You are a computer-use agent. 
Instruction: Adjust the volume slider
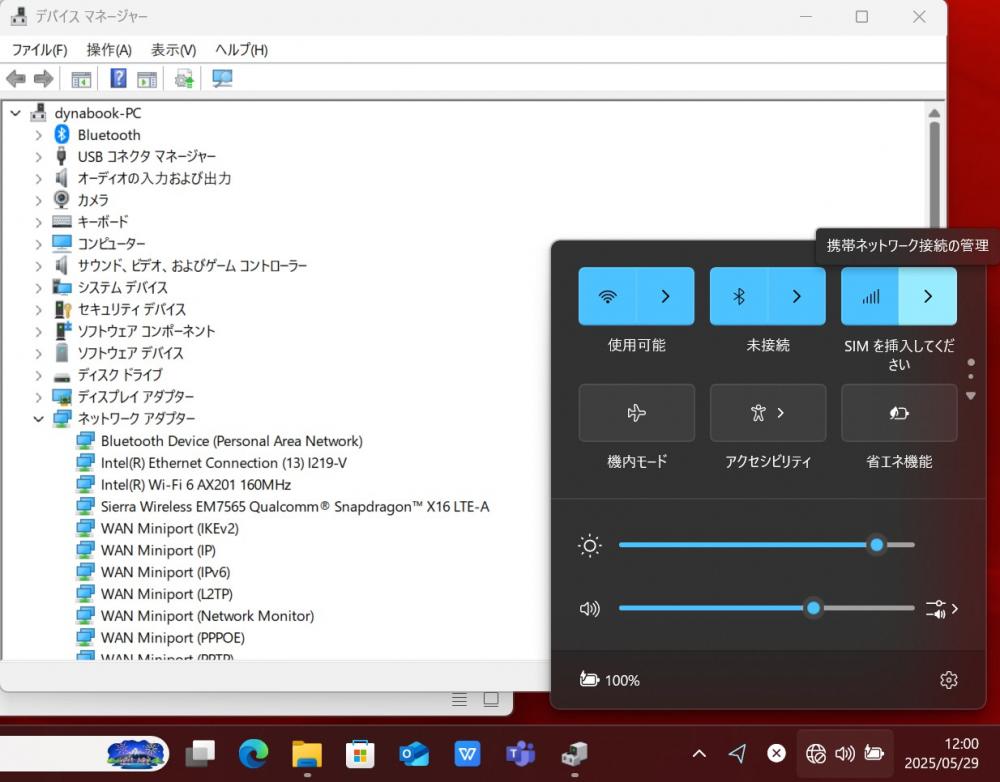click(767, 608)
